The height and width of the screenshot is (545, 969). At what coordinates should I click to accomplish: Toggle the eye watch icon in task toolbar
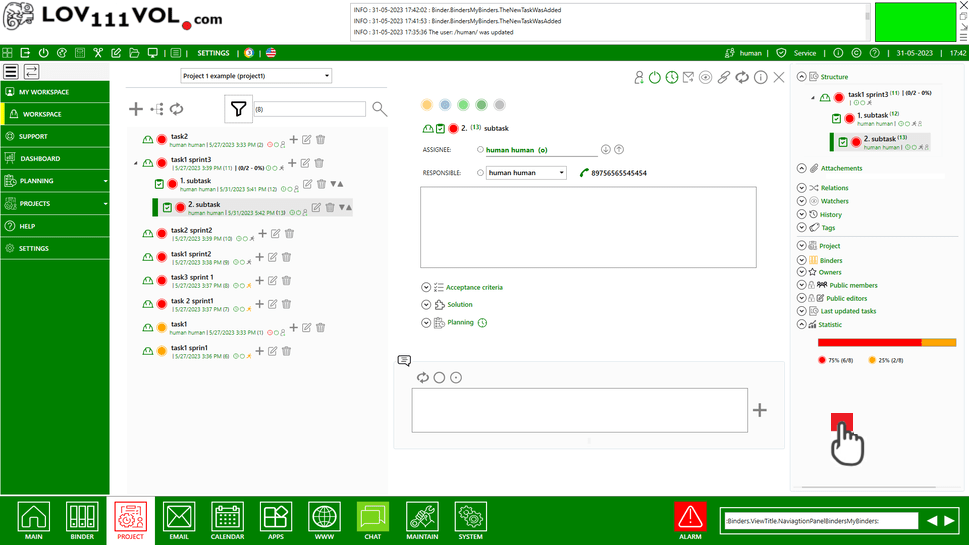tap(706, 77)
